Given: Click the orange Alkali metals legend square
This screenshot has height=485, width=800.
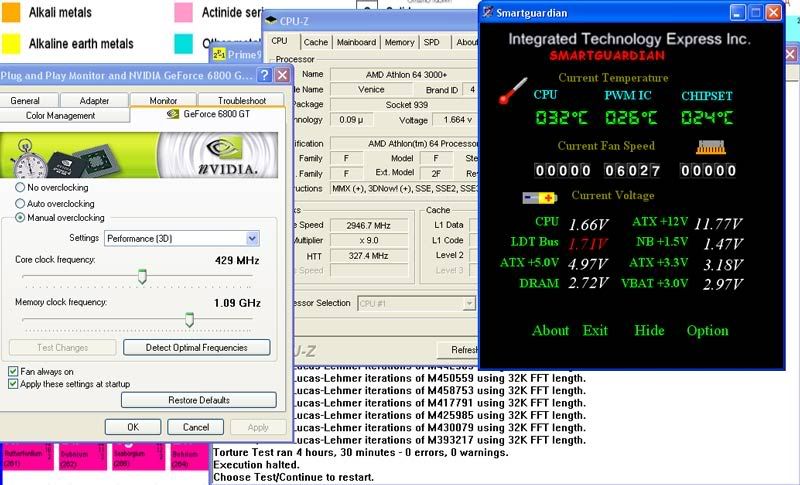Looking at the screenshot, I should click(x=11, y=12).
